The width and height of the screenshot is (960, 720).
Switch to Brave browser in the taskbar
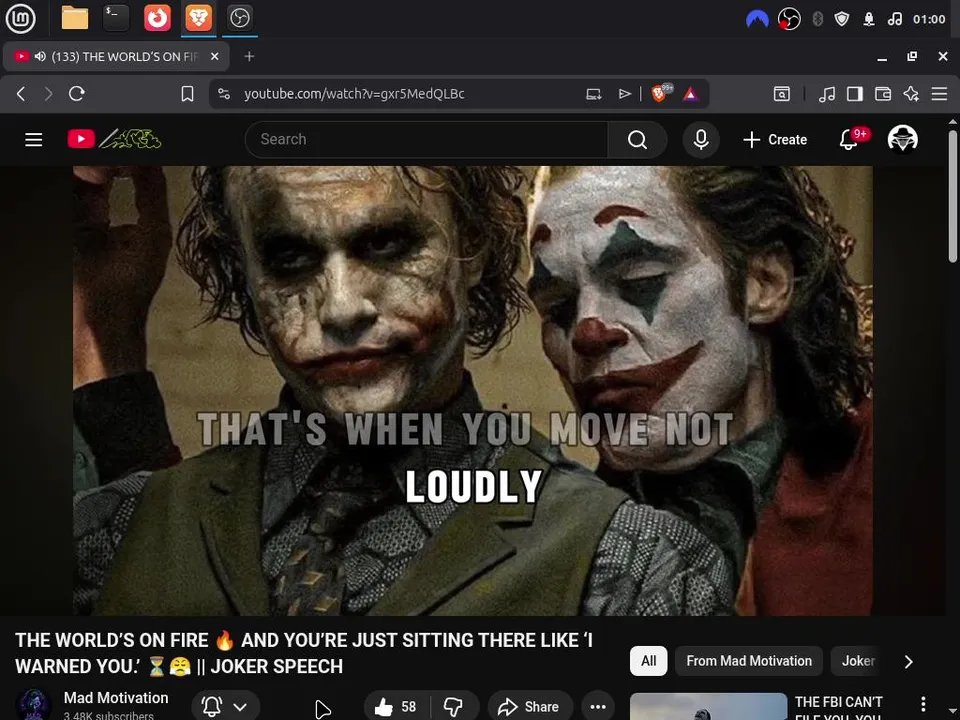tap(198, 18)
